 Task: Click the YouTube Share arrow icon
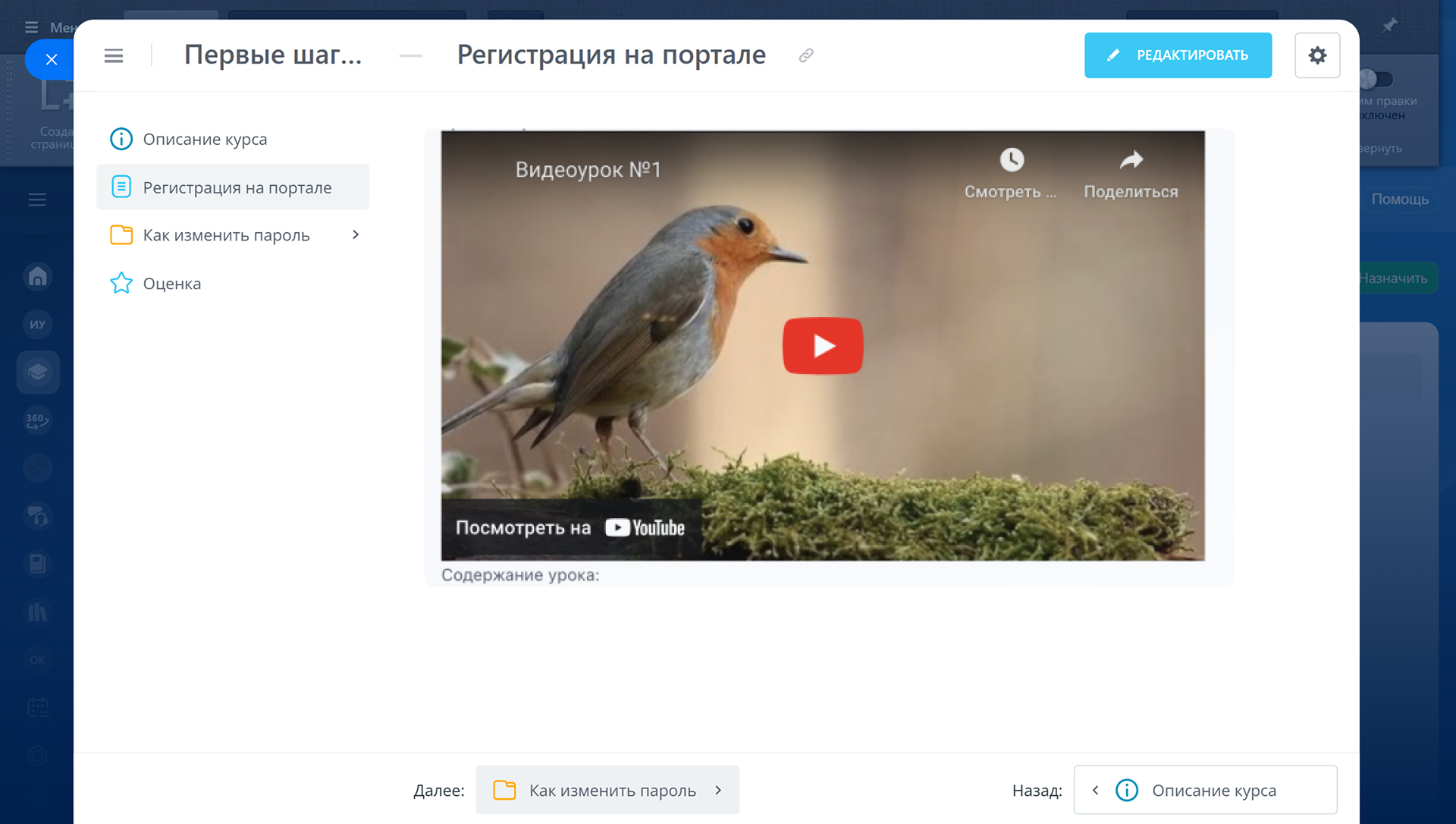pyautogui.click(x=1131, y=160)
